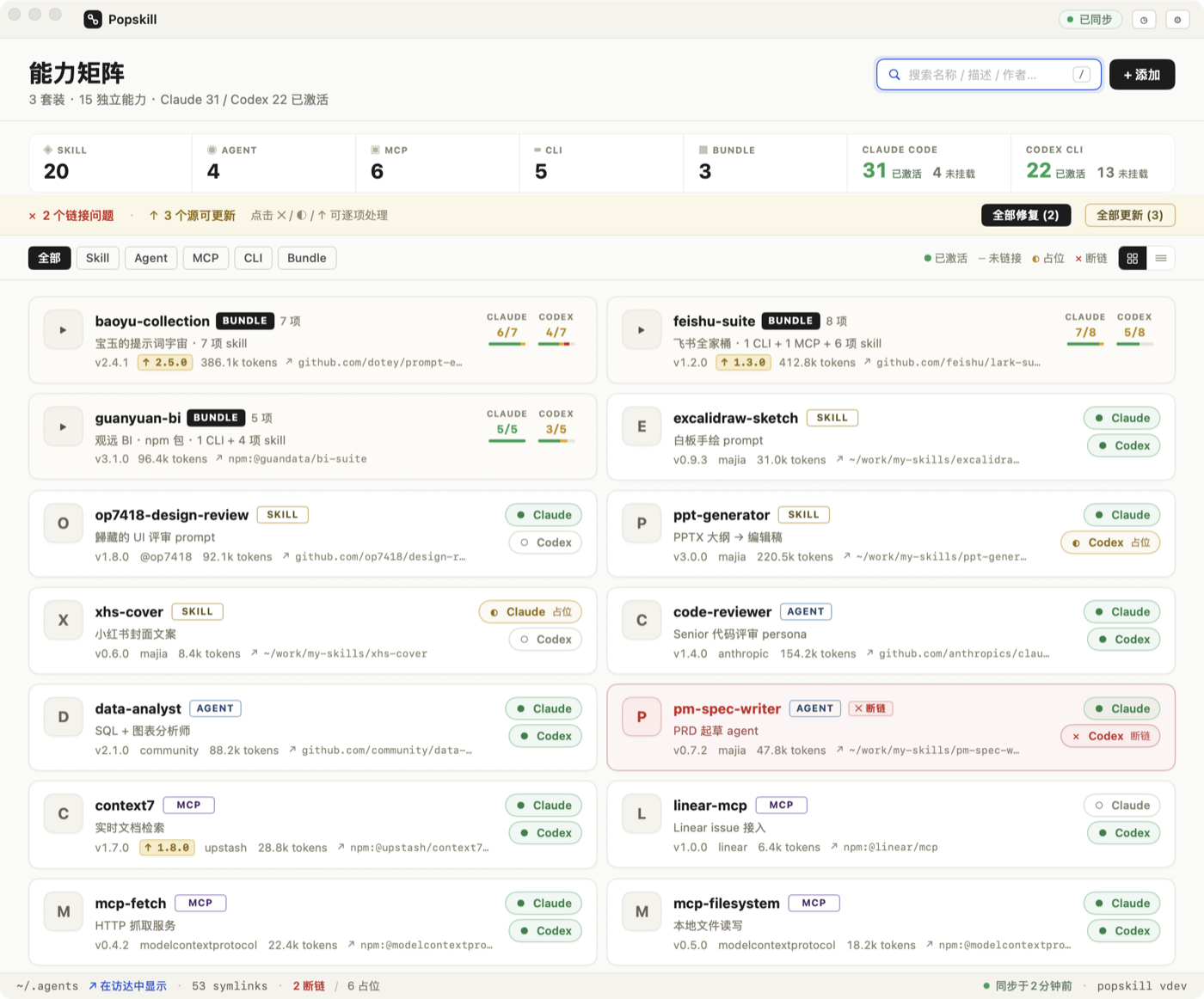Toggle Claude activation for mcp-fetch

pos(544,904)
